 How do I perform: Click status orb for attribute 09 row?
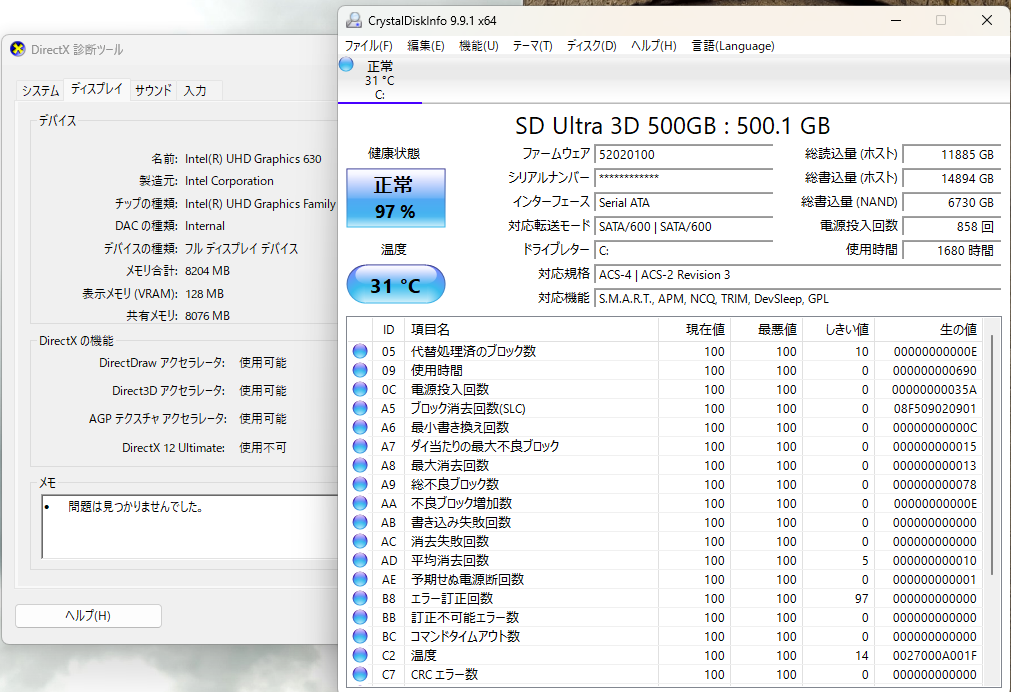click(360, 370)
